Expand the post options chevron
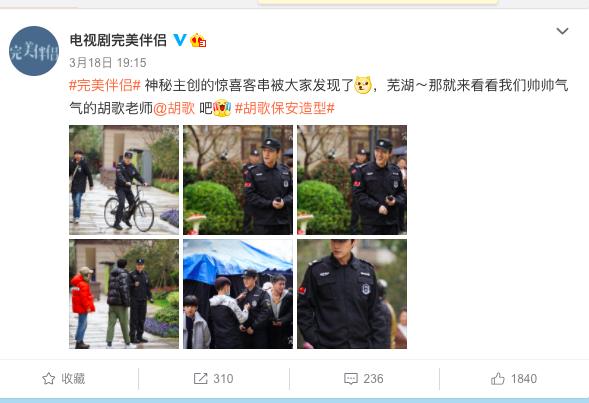 562,31
